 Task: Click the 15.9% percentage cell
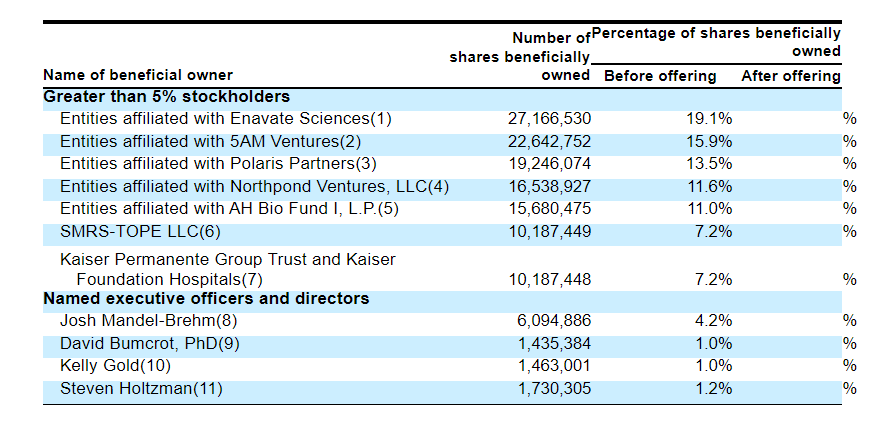[x=710, y=141]
